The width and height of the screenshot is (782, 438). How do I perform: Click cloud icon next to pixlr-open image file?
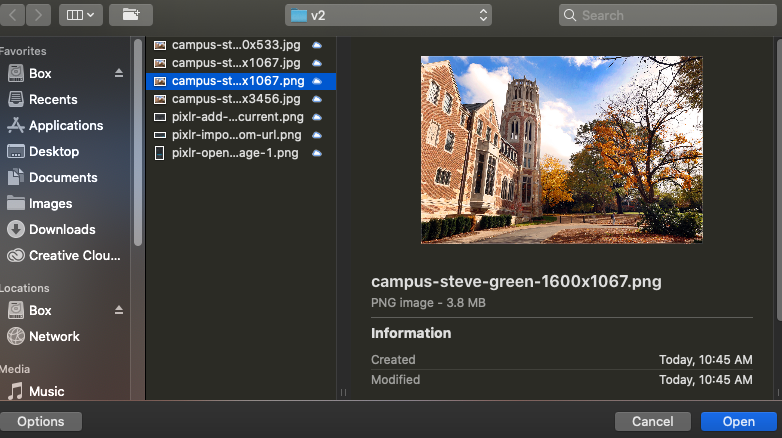tap(317, 153)
